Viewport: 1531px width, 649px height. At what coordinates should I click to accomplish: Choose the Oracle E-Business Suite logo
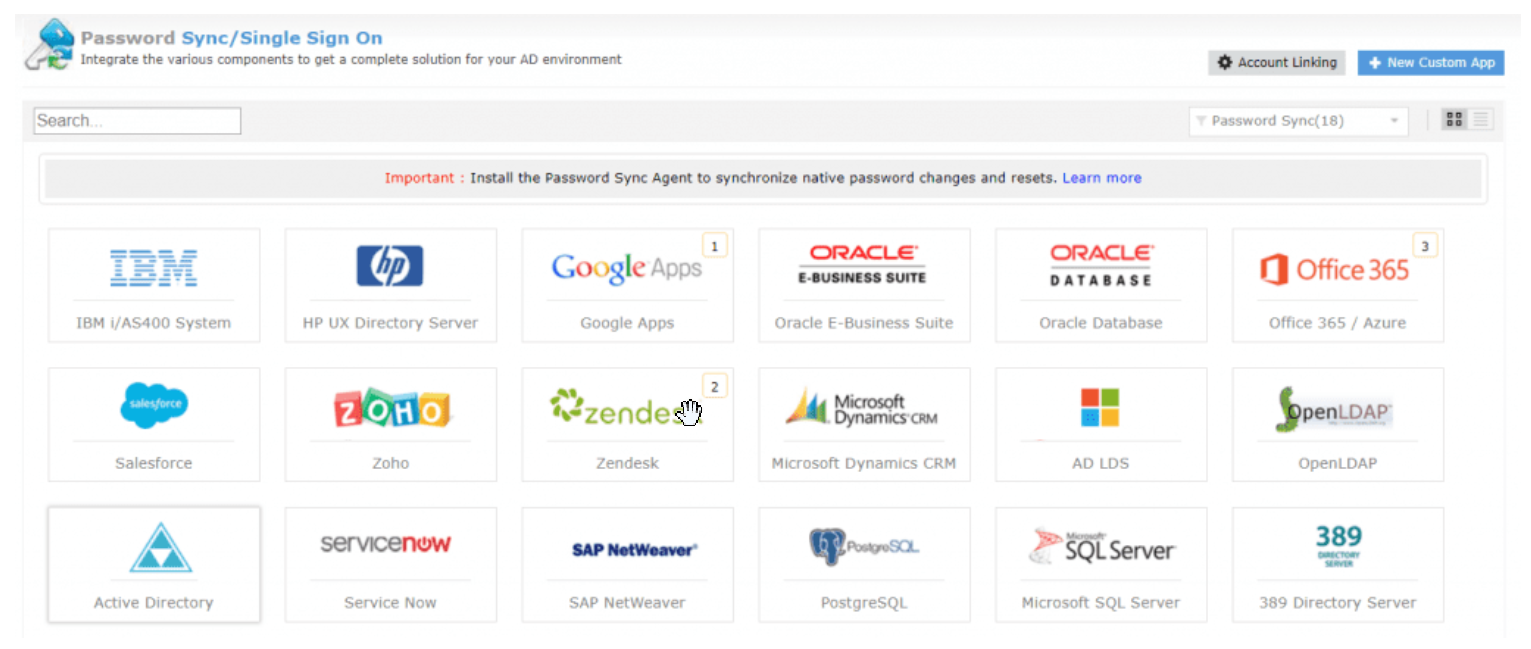click(x=863, y=265)
